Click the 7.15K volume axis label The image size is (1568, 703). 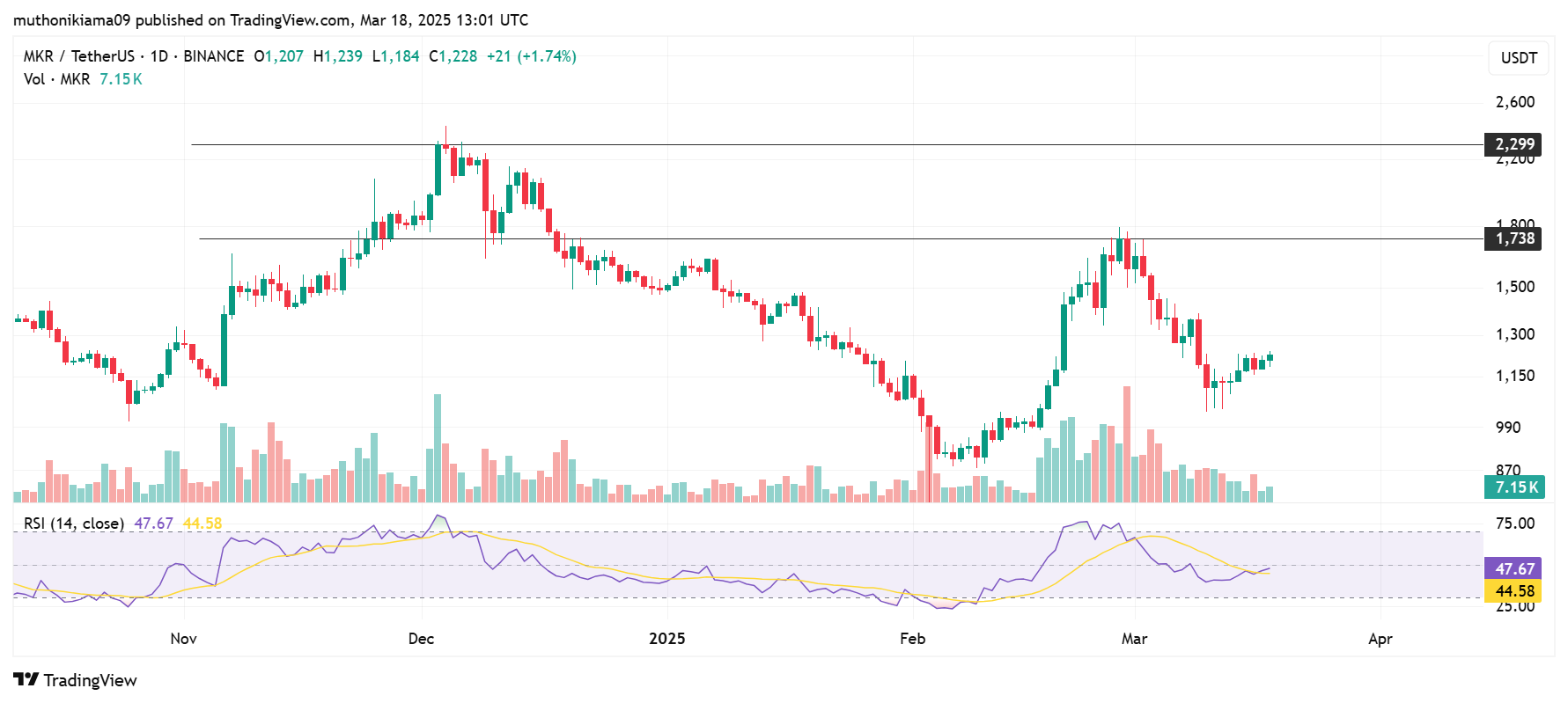1514,487
